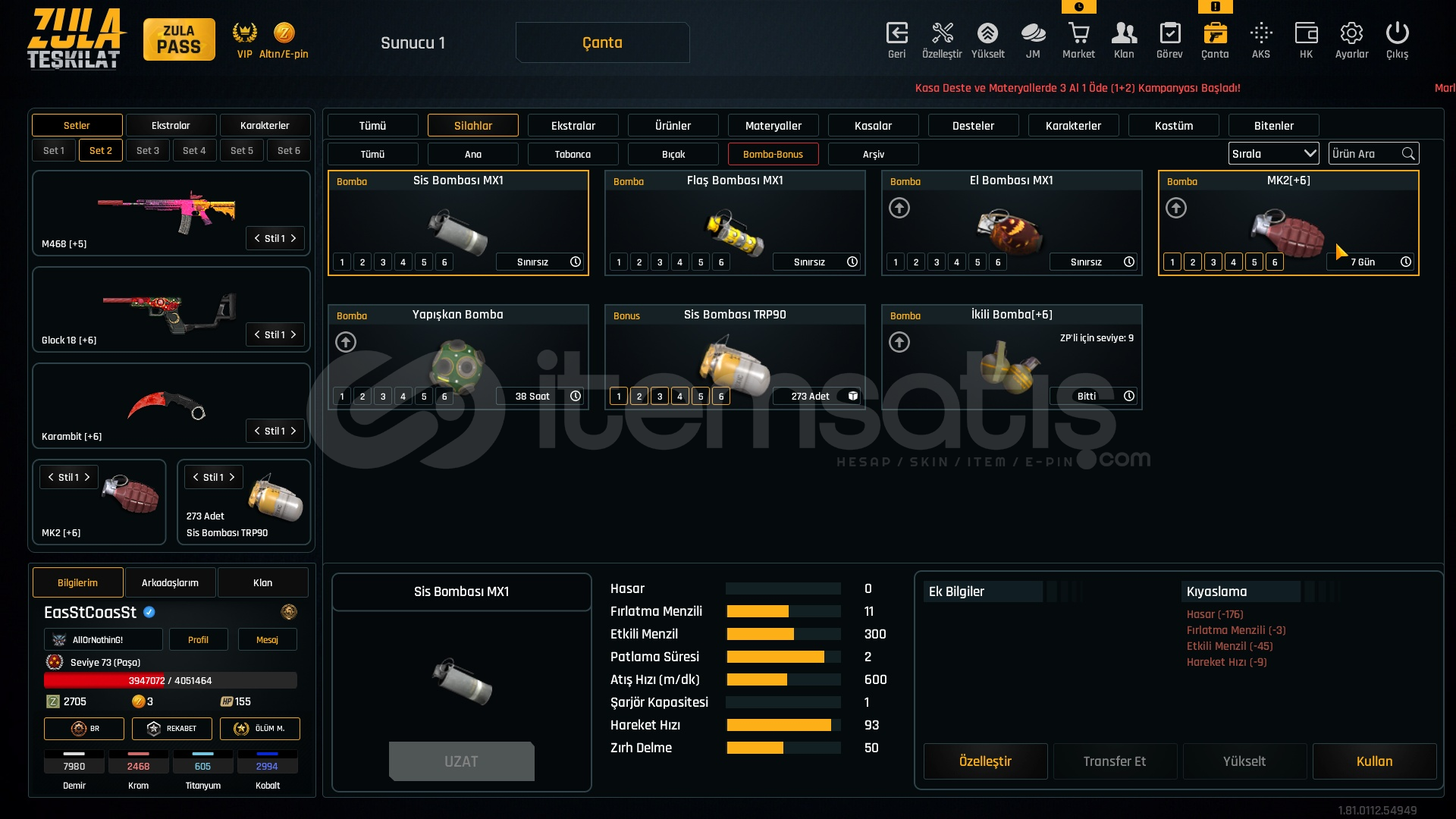
Task: Select slot 1 on Flaş Bombası MX1
Action: (618, 262)
